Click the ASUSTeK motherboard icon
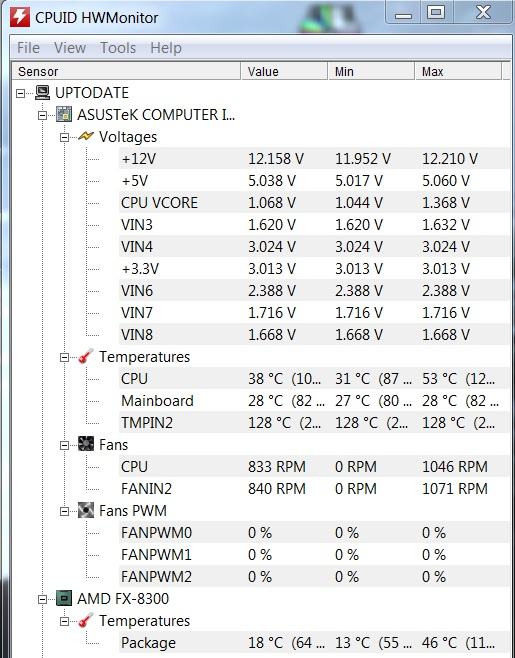The image size is (515, 658). [64, 115]
